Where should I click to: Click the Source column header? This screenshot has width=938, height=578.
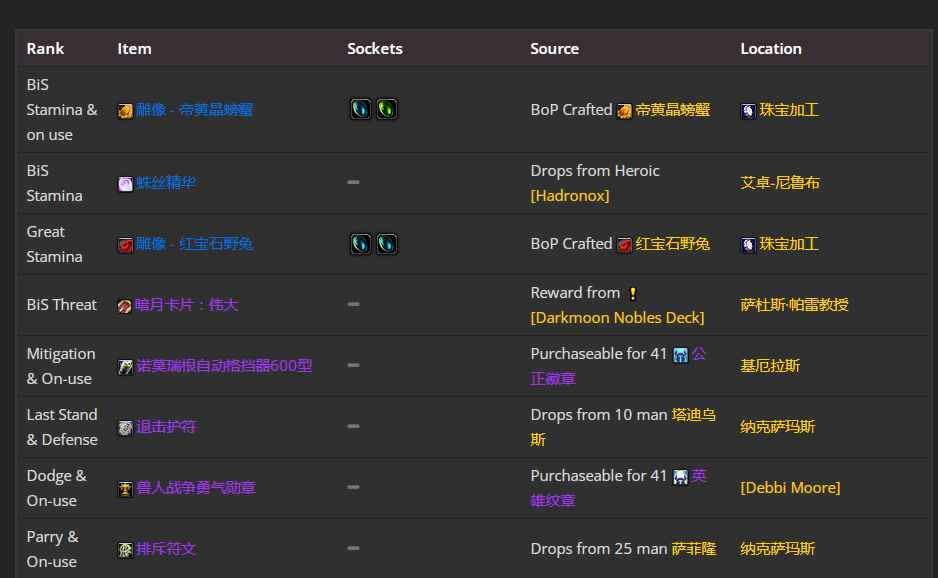pos(554,48)
